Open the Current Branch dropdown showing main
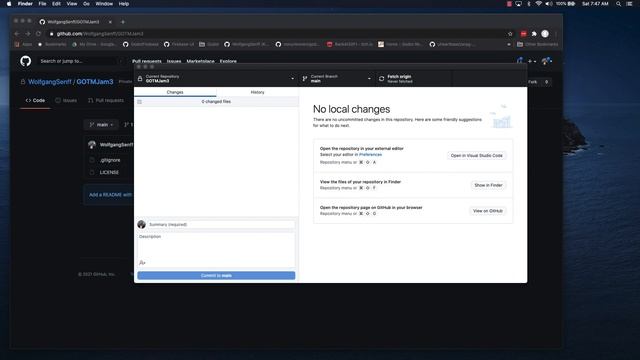Screen dimensions: 640x360 tap(337, 78)
